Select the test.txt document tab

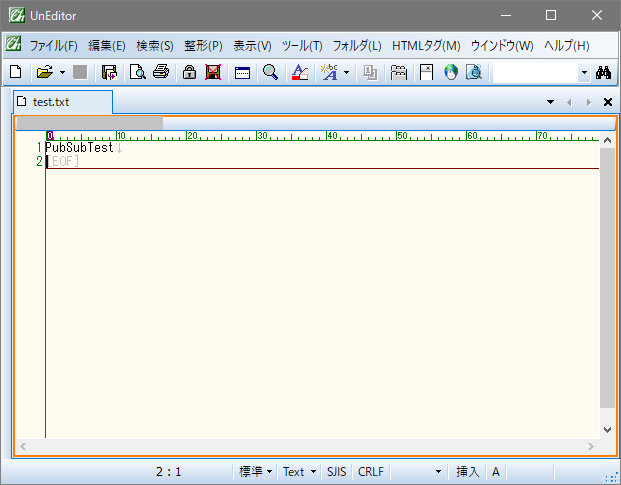[x=63, y=102]
